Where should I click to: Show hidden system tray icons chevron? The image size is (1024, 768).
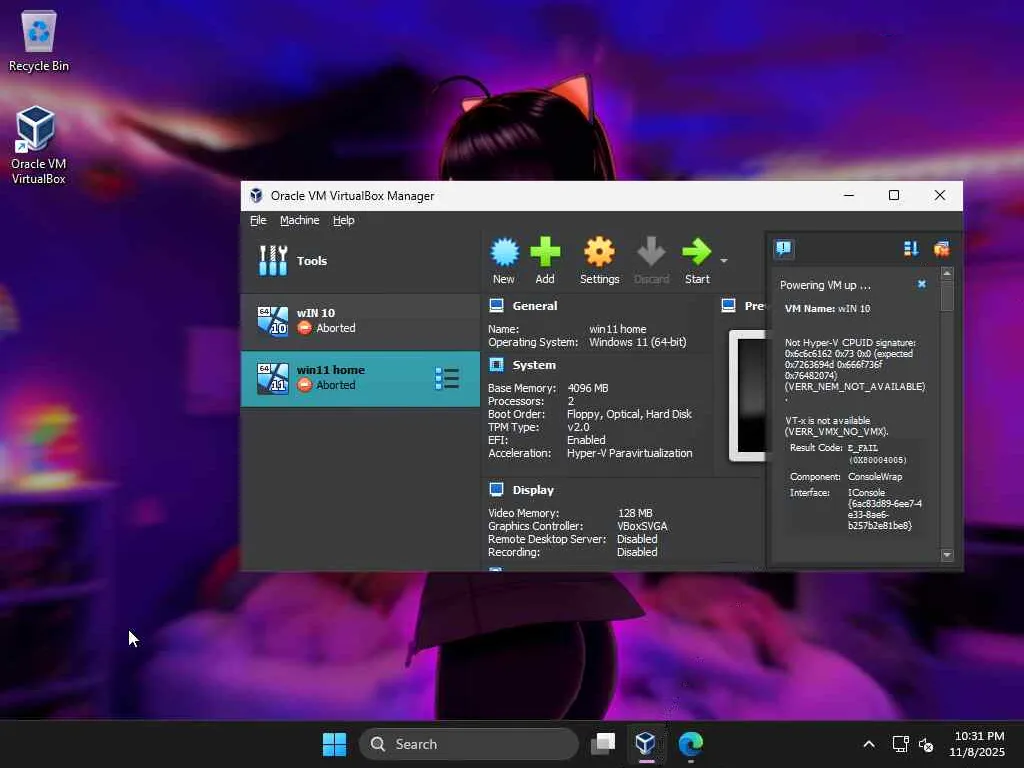(x=869, y=744)
